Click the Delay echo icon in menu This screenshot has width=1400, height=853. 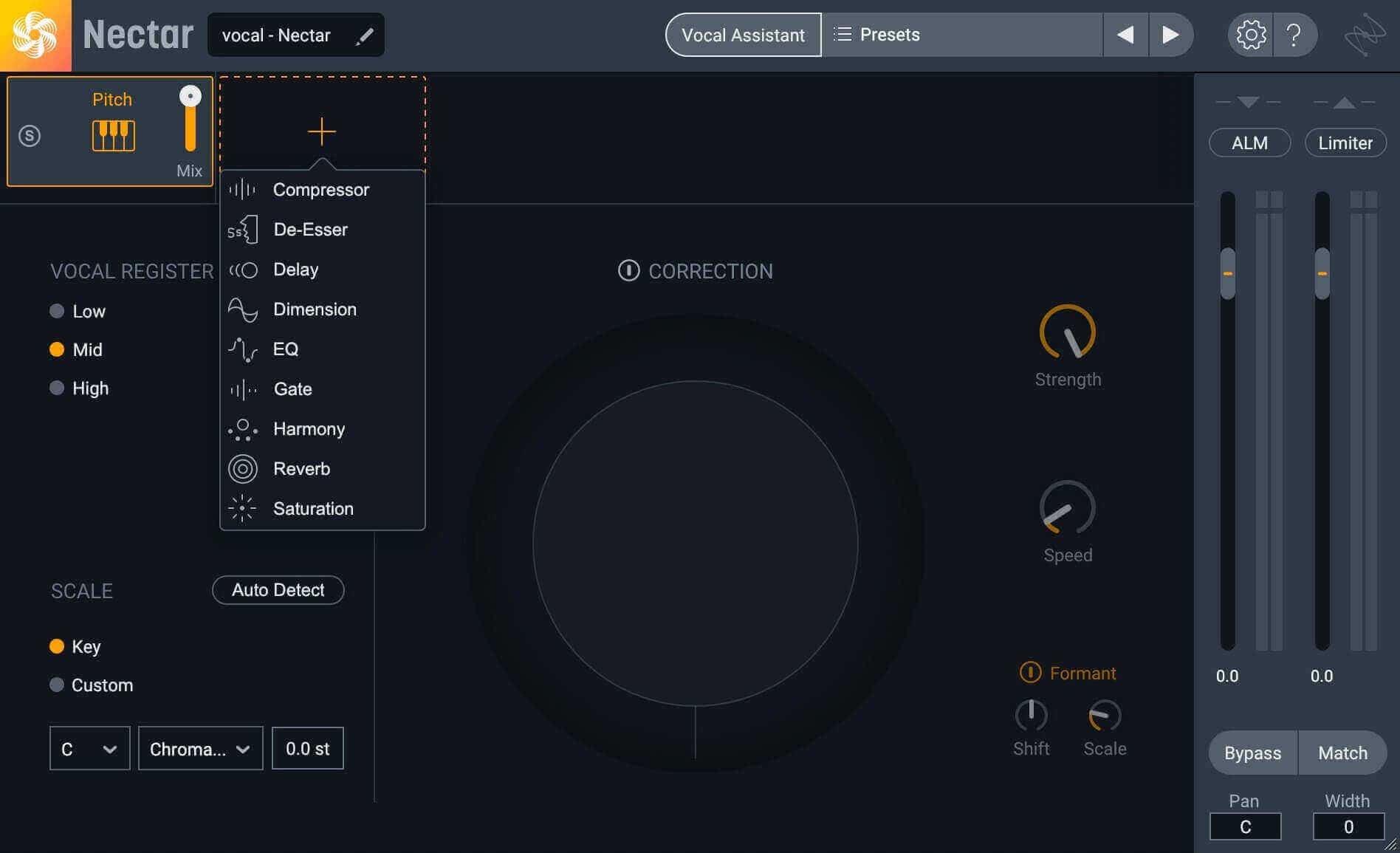(x=243, y=270)
